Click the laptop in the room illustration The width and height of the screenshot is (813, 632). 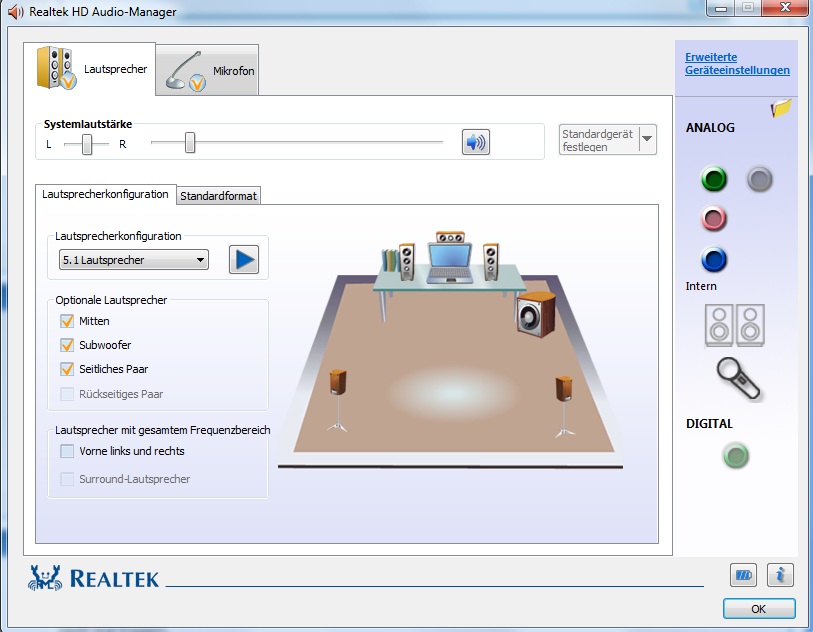[450, 263]
